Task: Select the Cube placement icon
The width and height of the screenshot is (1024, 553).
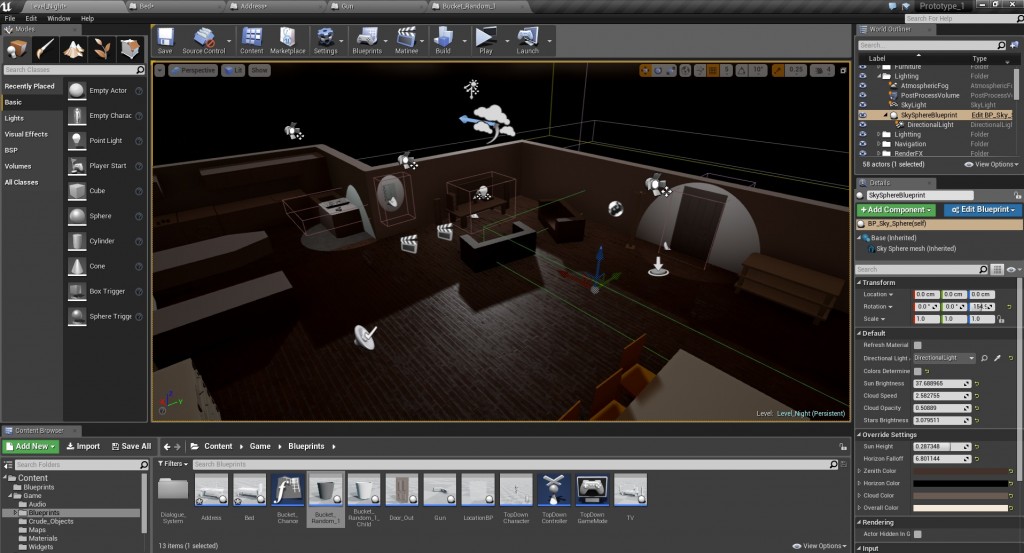Action: click(77, 191)
